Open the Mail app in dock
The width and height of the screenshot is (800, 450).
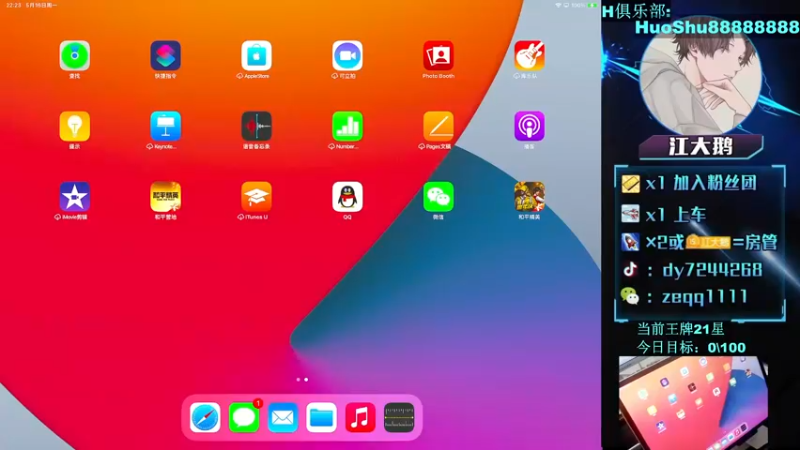point(283,417)
